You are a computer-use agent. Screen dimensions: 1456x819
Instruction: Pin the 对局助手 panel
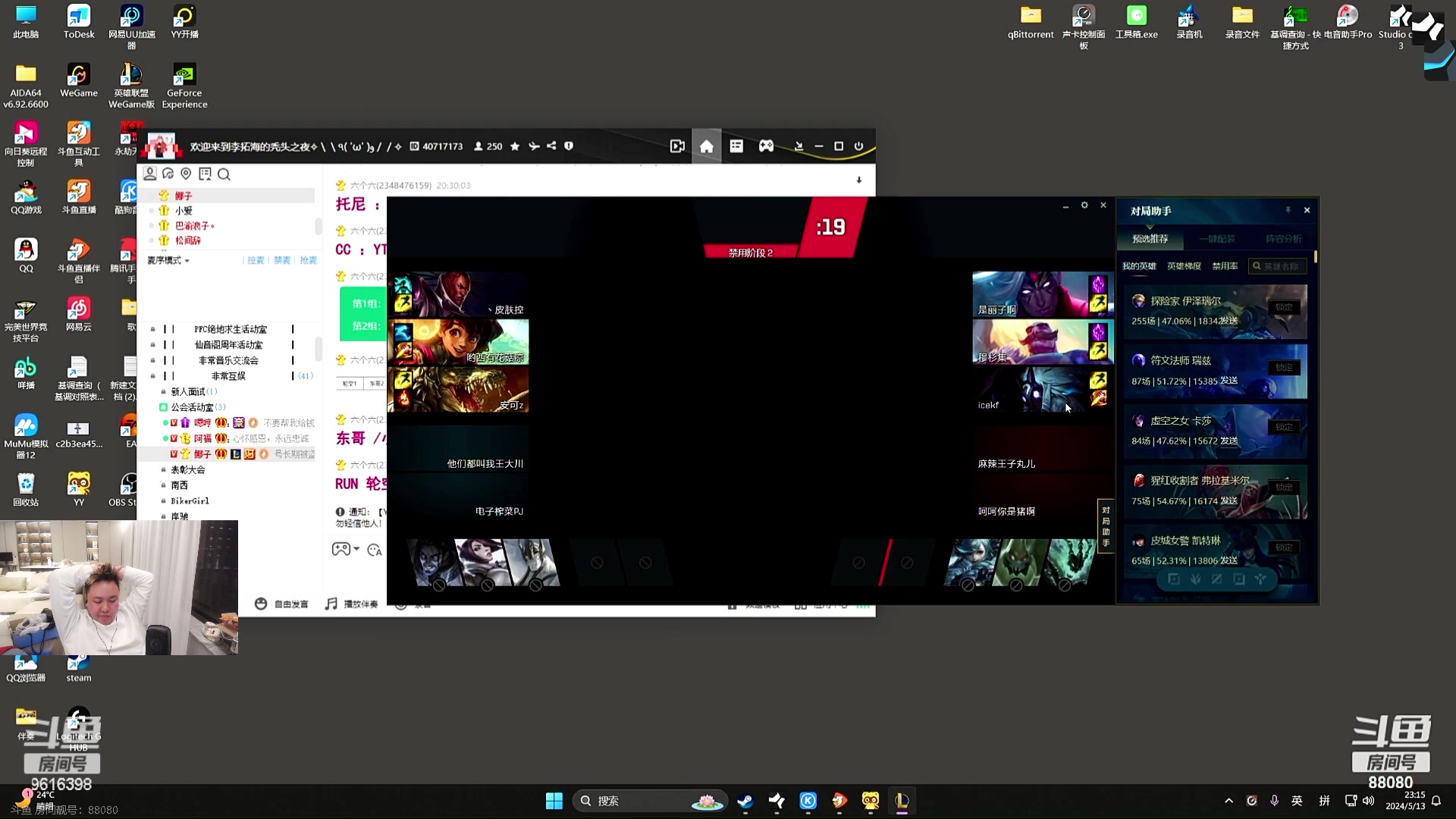click(1288, 210)
